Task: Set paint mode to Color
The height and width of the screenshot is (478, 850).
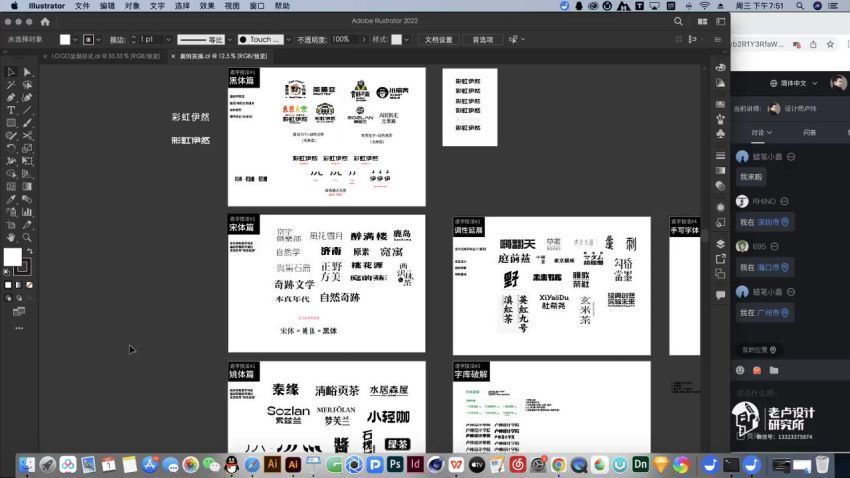Action: pos(8,285)
